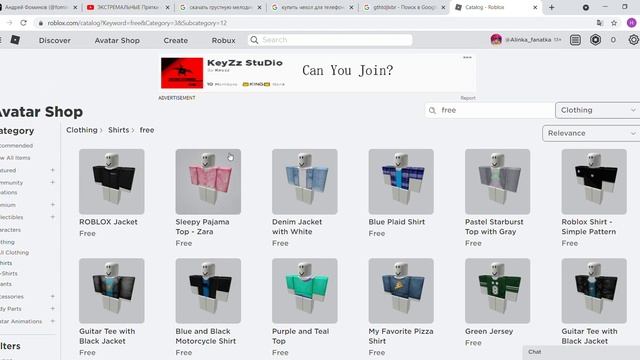Reload the page with the refresh icon
640x360 pixels.
(23, 23)
